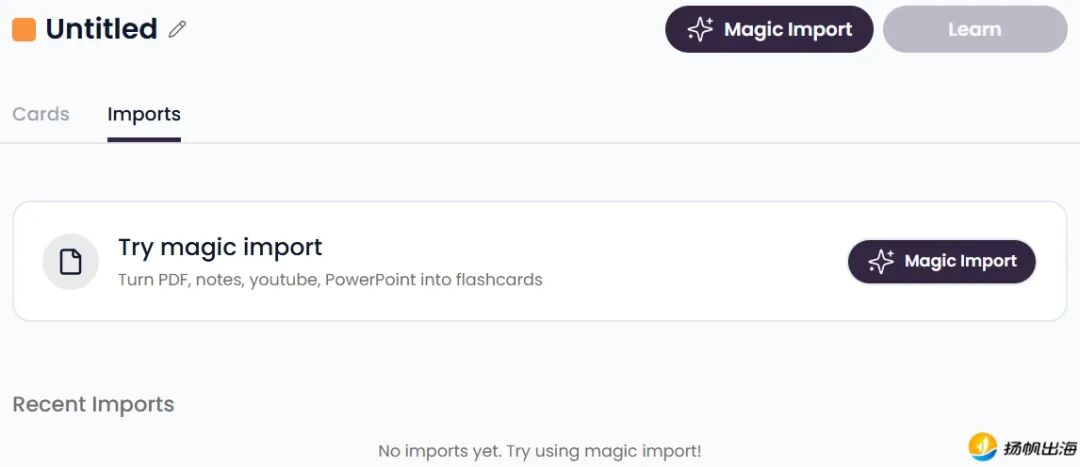Switch to the Cards tab

(x=41, y=114)
